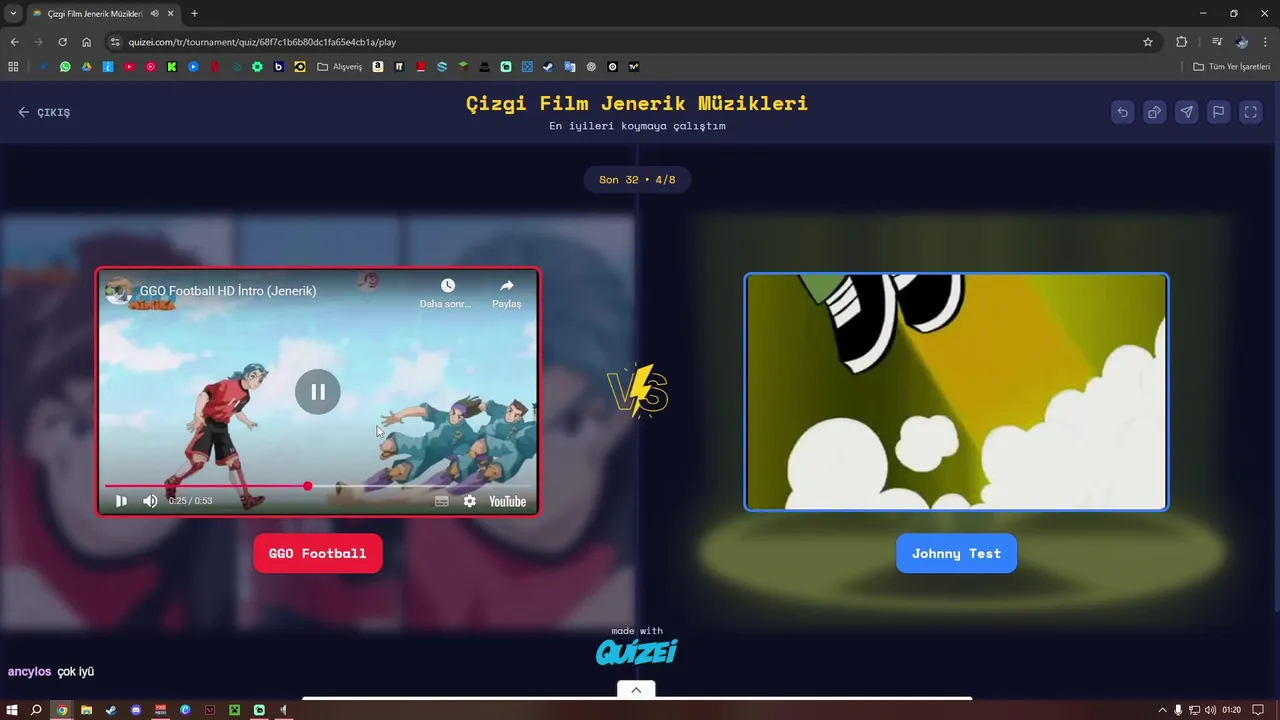This screenshot has height=720, width=1280.
Task: Open Windows taskbar search
Action: tap(36, 710)
